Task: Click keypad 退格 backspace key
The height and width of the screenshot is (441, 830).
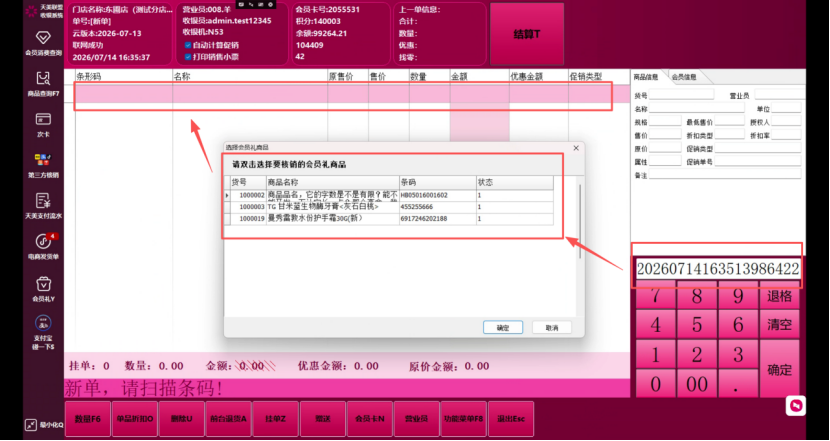Action: (x=779, y=296)
